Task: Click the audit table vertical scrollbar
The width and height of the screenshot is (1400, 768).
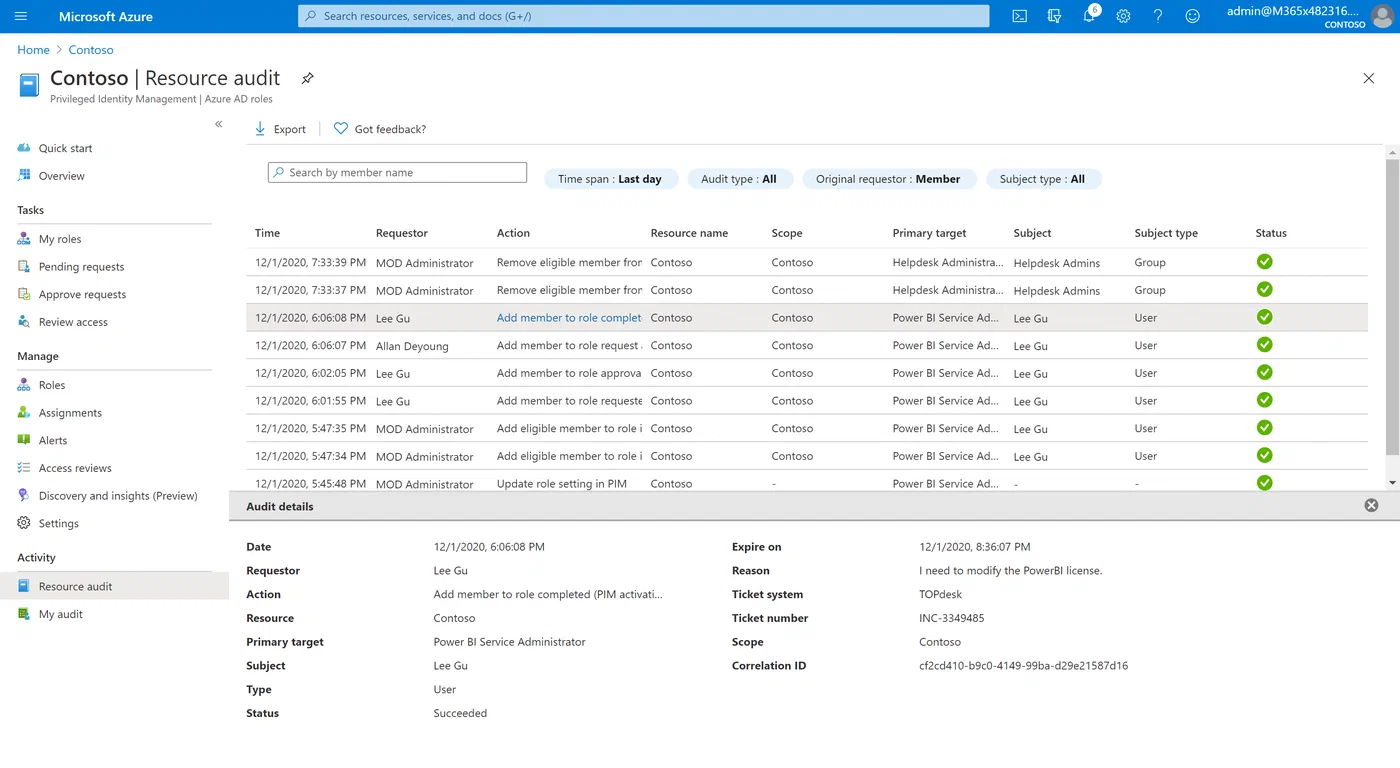Action: [1391, 305]
